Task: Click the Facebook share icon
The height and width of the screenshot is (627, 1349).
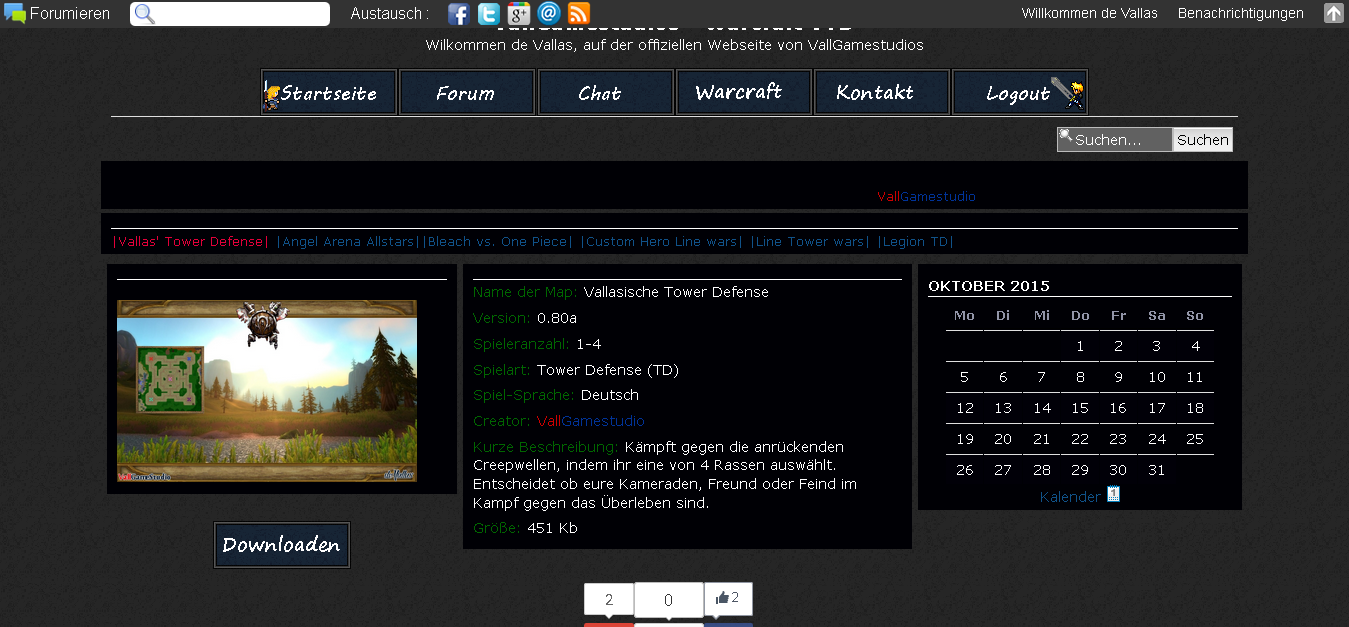Action: pyautogui.click(x=458, y=14)
